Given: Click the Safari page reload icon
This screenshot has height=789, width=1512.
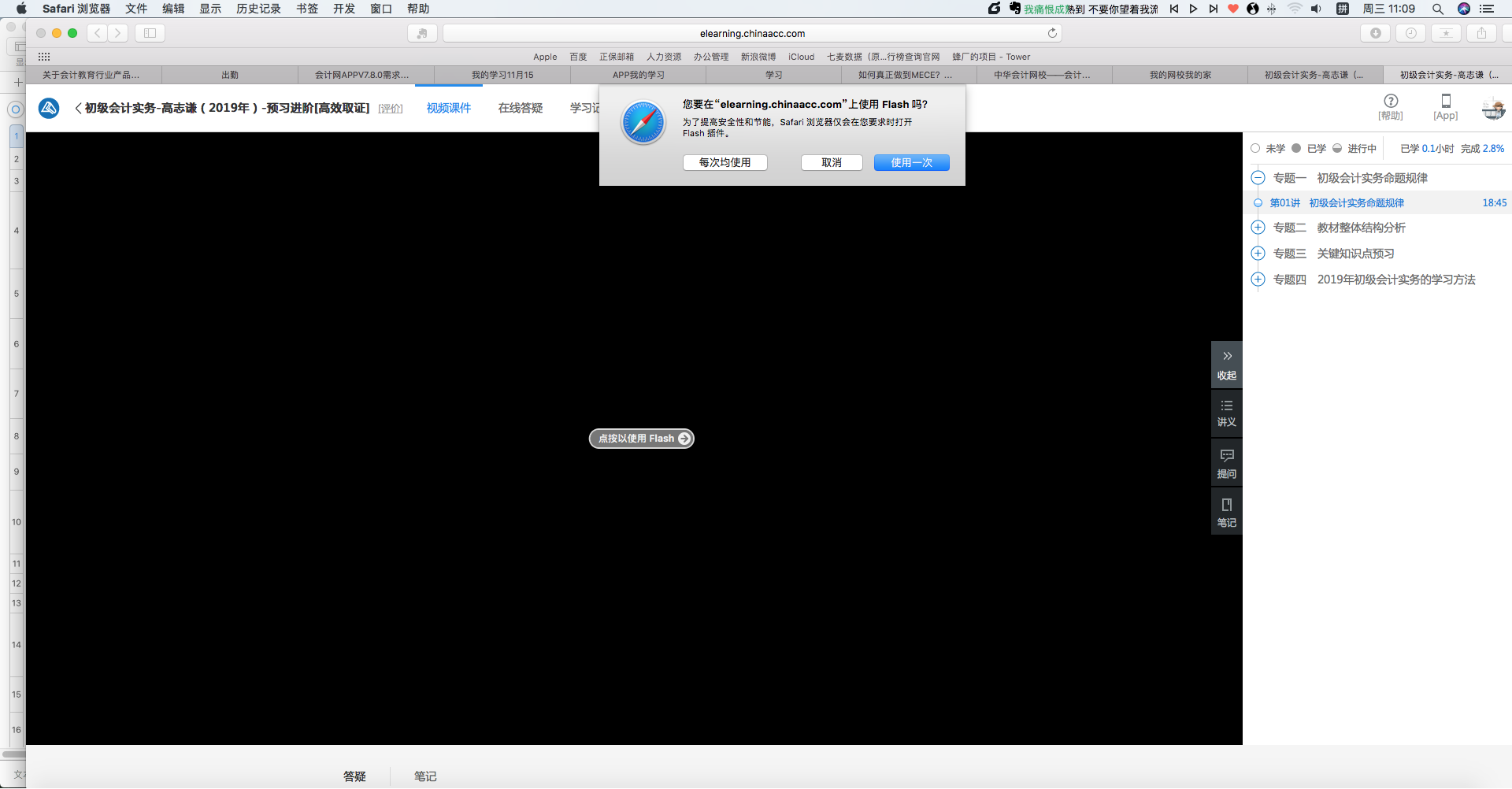Looking at the screenshot, I should pos(1051,33).
